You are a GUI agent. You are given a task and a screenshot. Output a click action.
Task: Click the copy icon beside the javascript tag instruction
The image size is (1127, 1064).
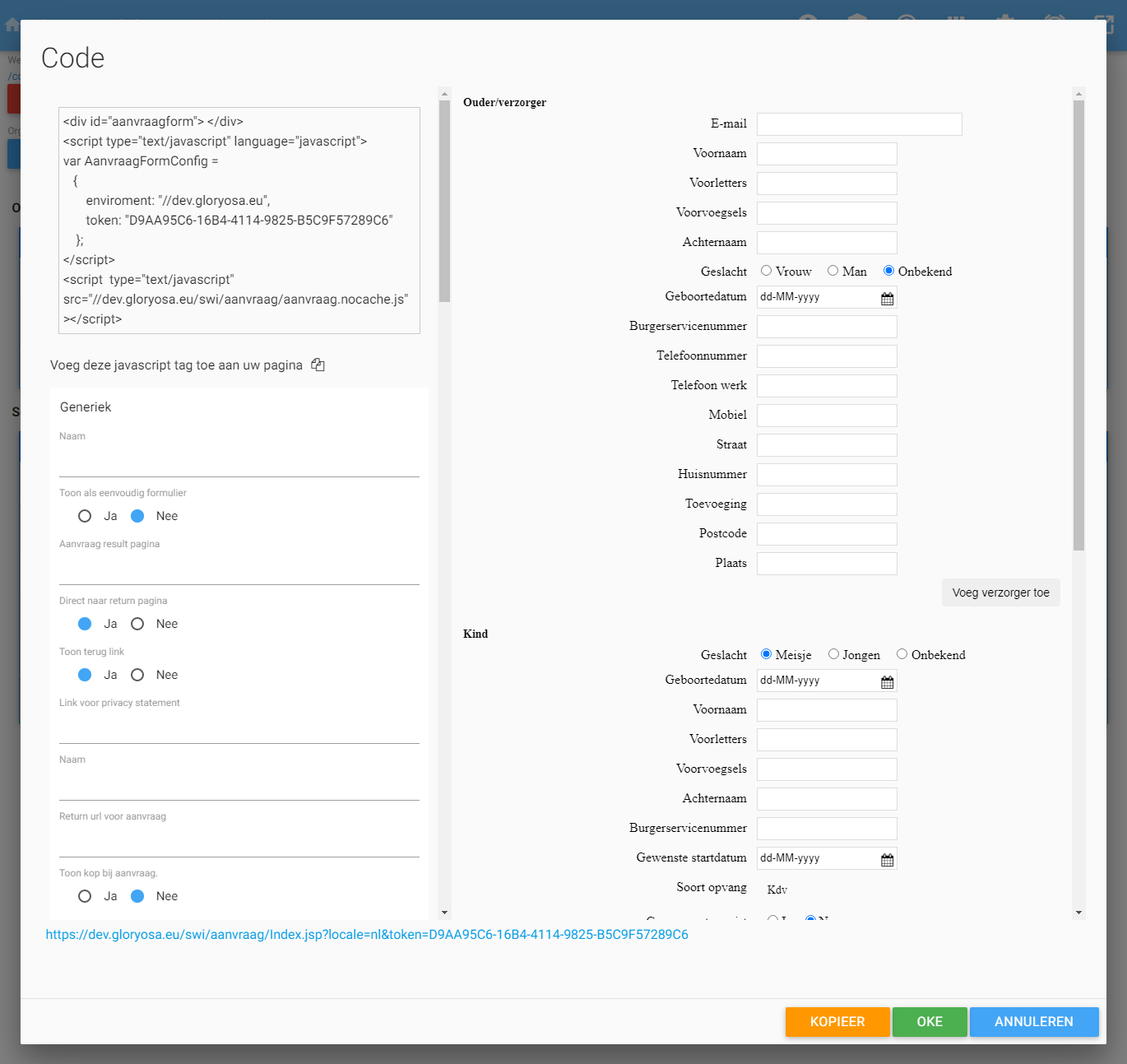click(318, 365)
